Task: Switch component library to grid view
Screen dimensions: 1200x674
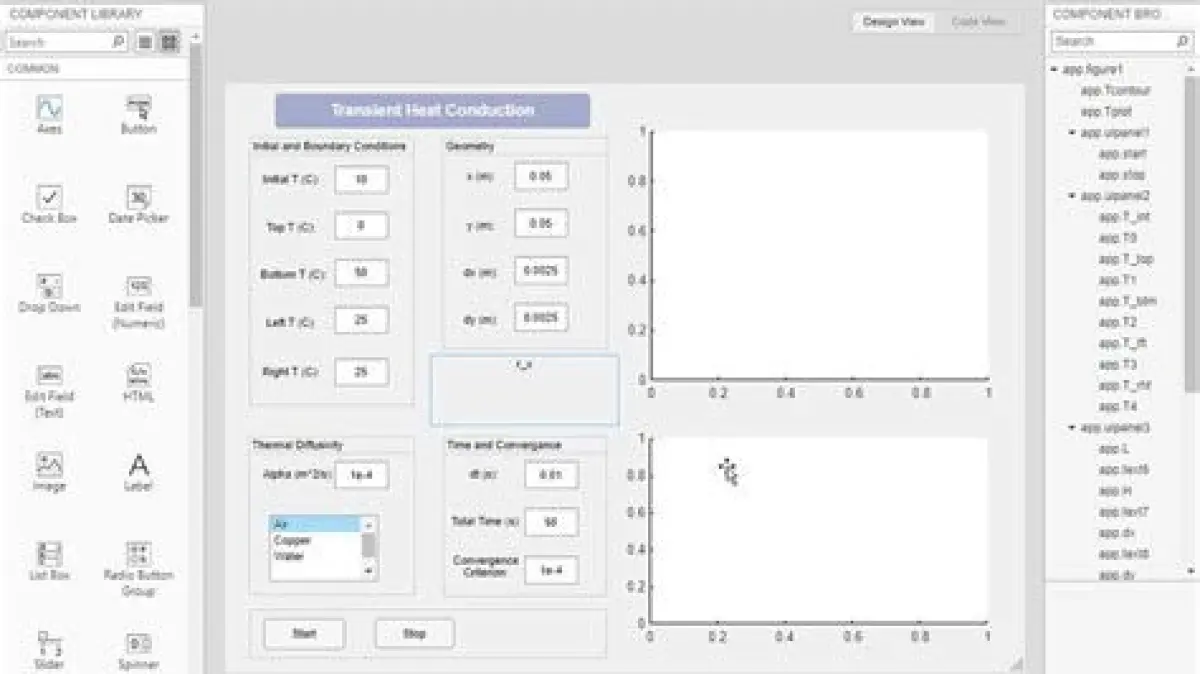Action: click(169, 42)
